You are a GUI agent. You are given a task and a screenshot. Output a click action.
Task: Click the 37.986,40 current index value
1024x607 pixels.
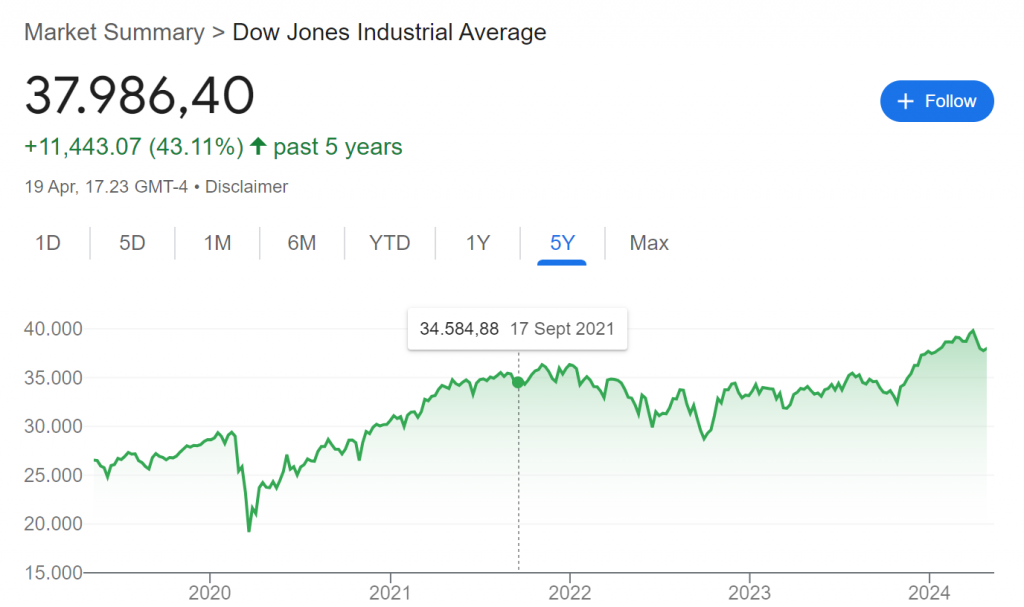coord(139,96)
